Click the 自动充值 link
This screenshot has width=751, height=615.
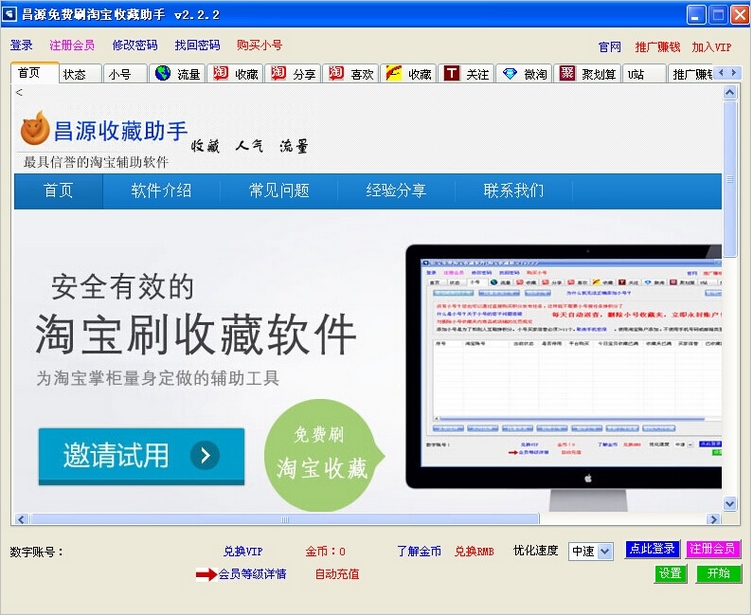pos(337,574)
